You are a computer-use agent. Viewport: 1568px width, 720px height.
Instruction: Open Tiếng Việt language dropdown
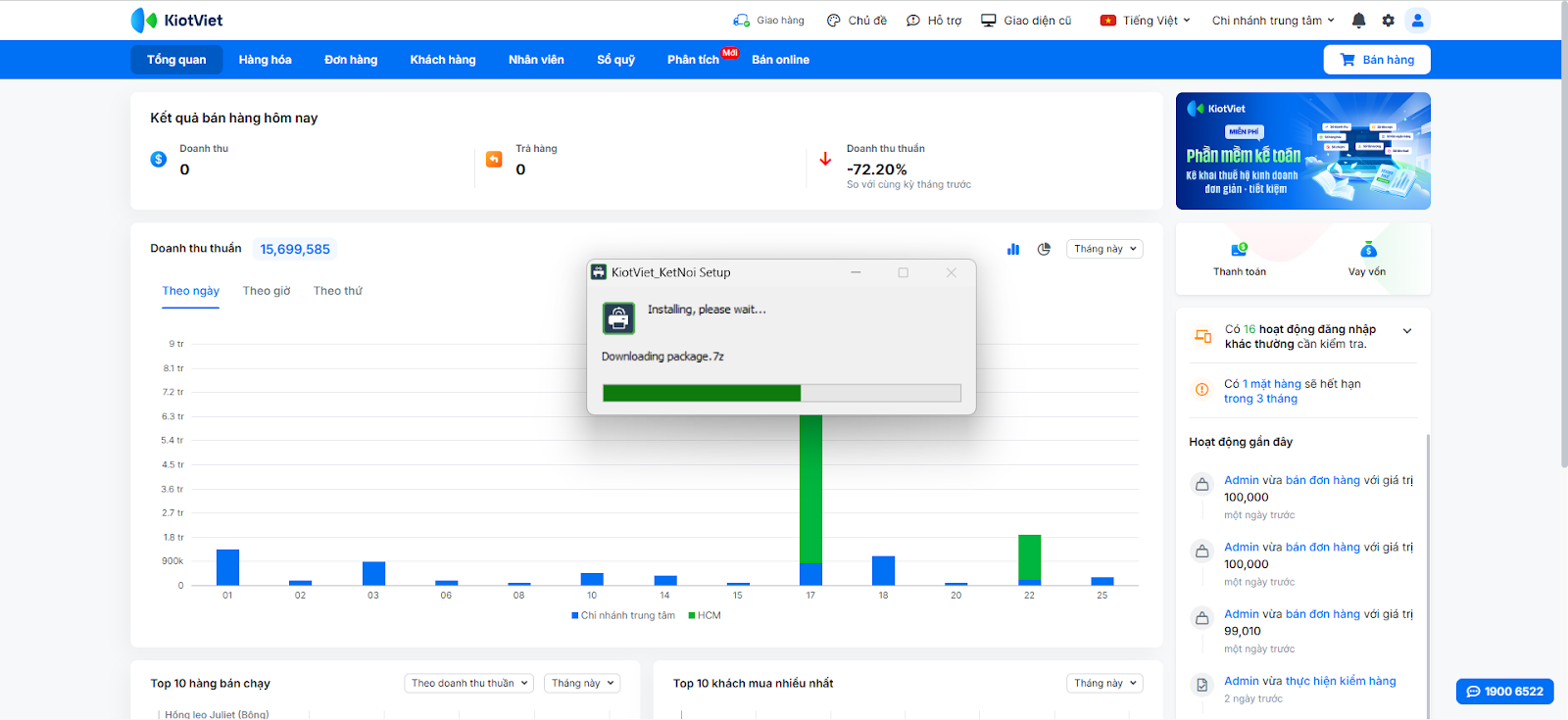(1146, 21)
